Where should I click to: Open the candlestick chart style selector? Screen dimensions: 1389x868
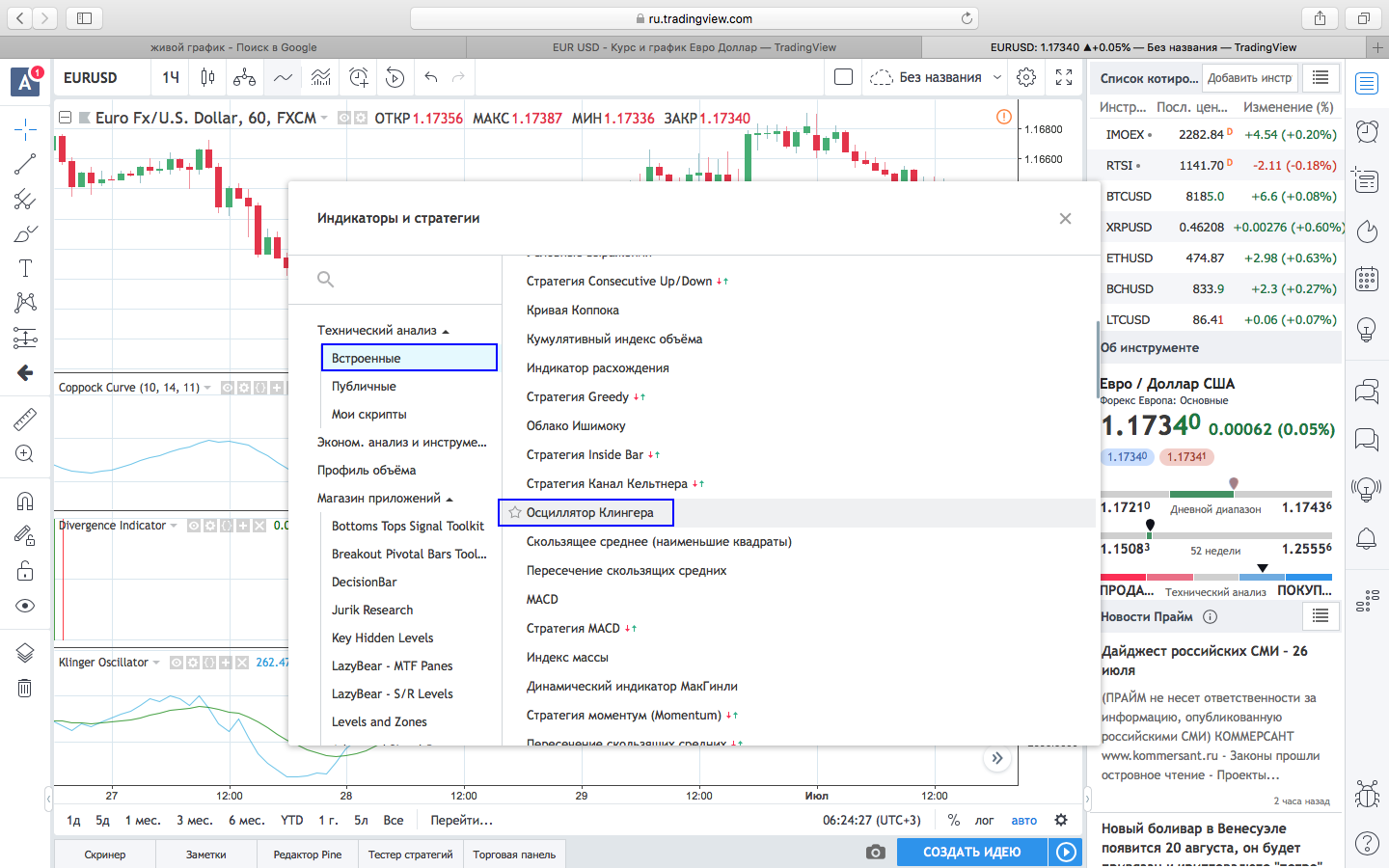point(207,77)
